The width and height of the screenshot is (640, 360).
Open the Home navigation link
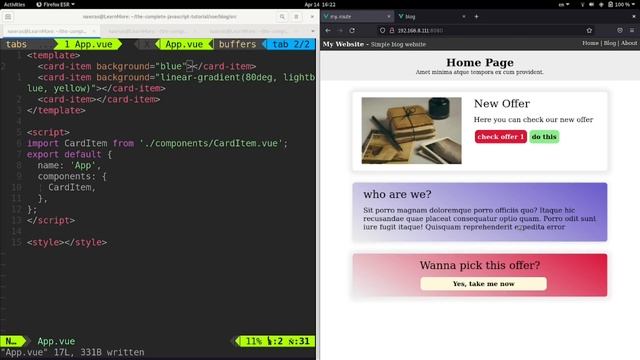(x=590, y=43)
